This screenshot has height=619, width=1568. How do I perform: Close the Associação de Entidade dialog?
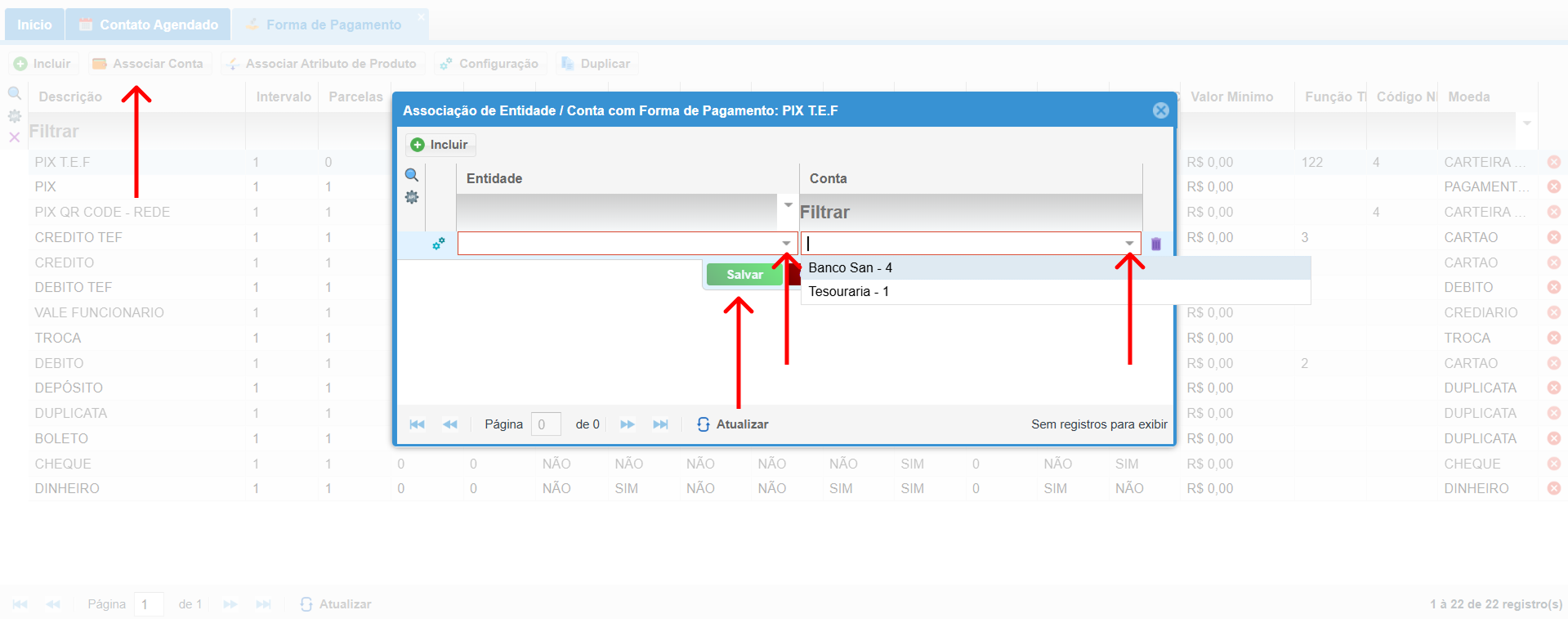[x=1160, y=110]
